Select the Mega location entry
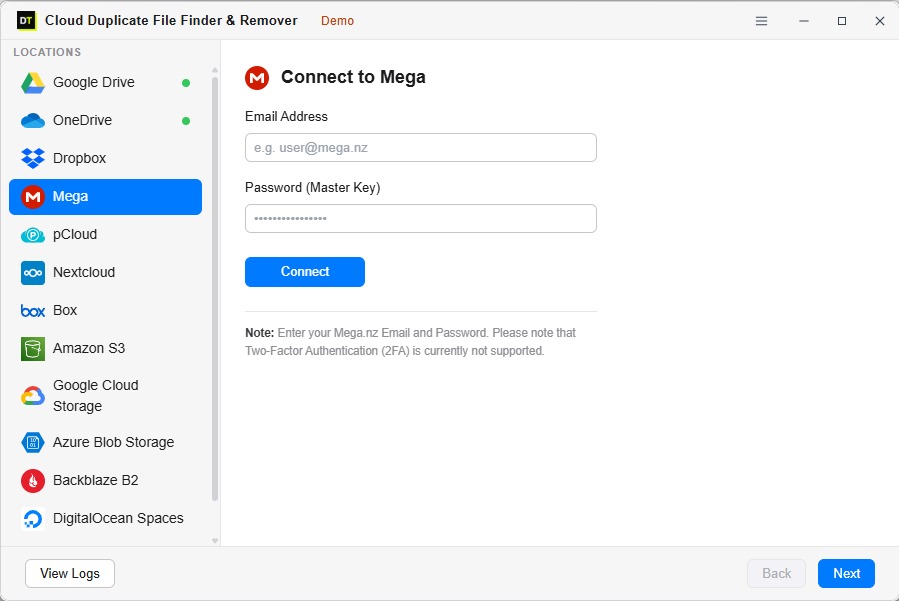 [105, 197]
